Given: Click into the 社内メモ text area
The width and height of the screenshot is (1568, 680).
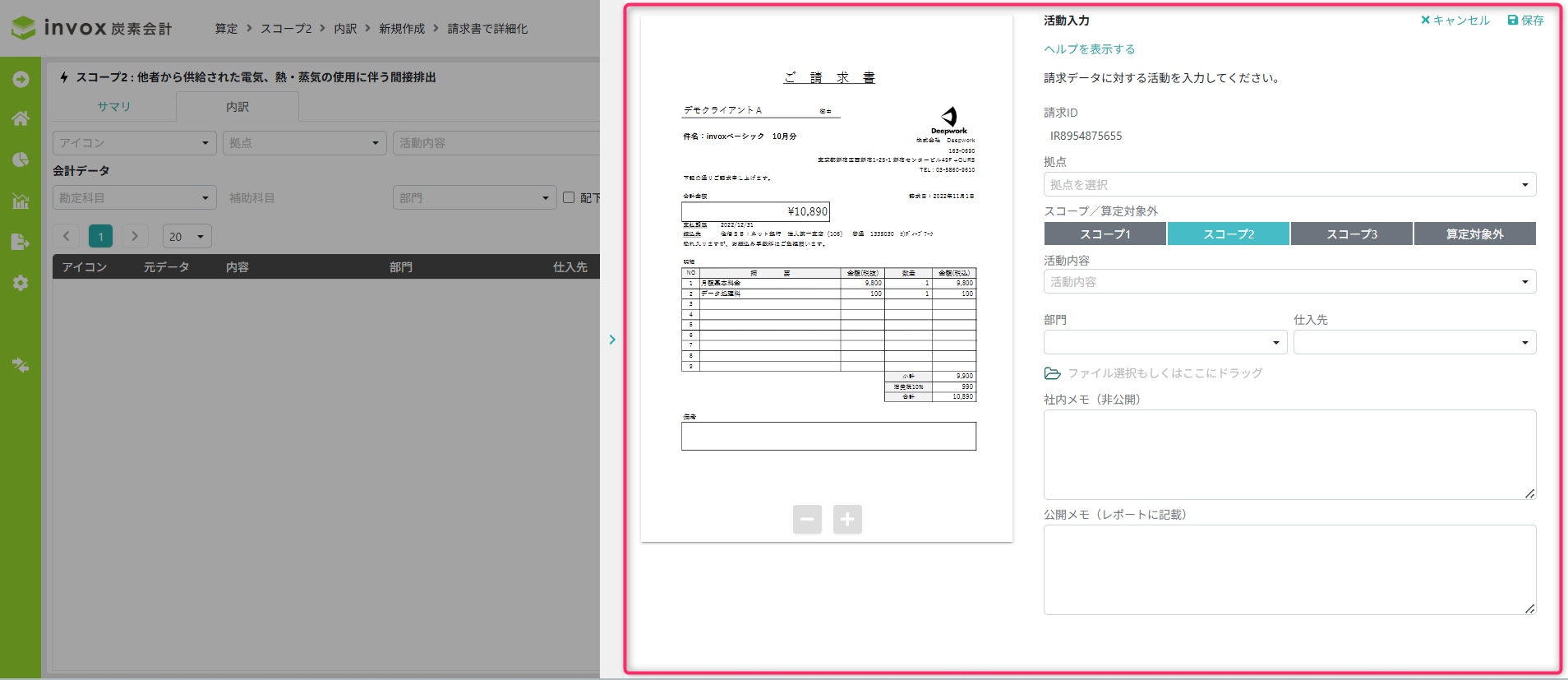Looking at the screenshot, I should click(x=1289, y=454).
